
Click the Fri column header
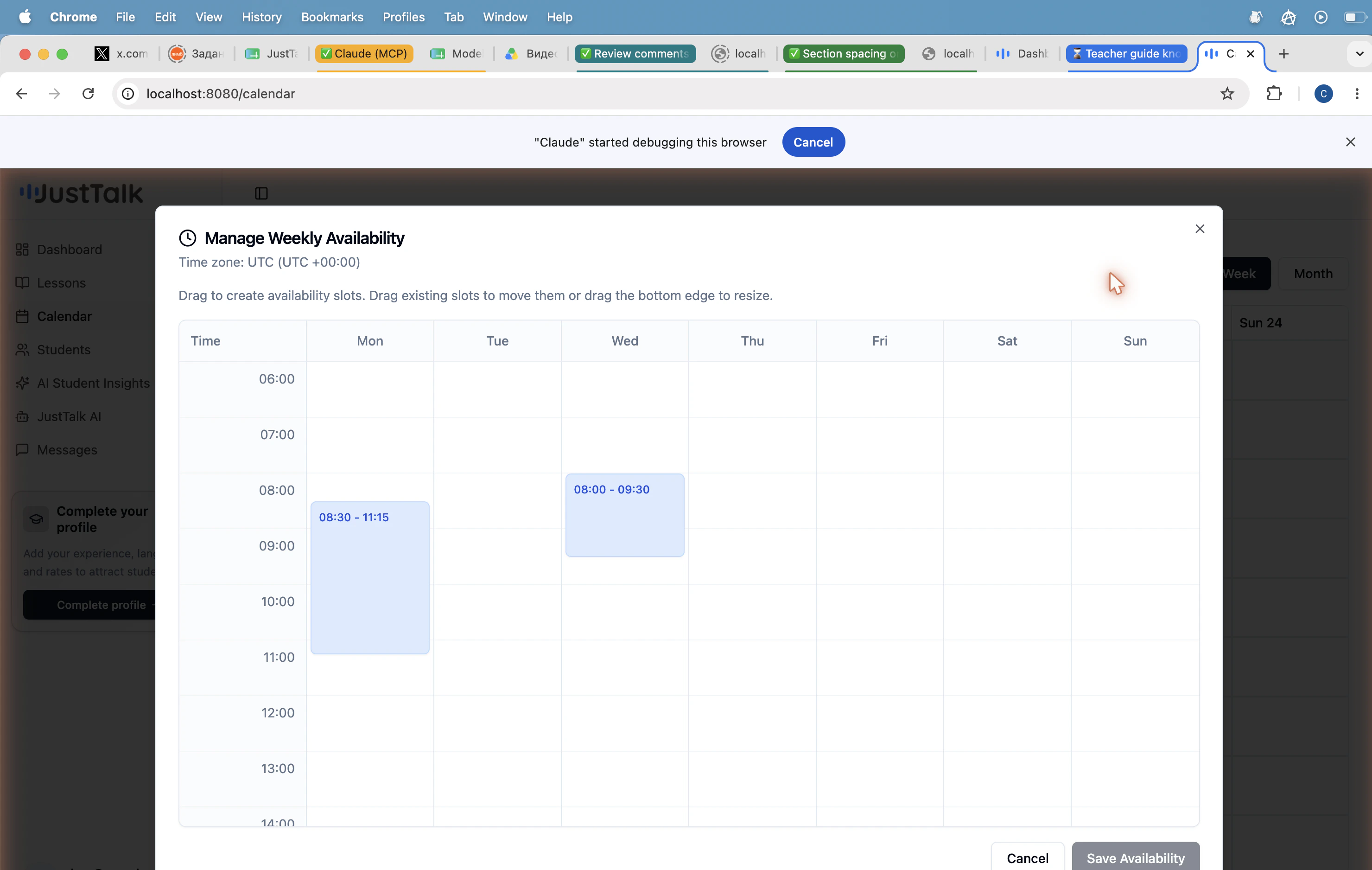(x=879, y=341)
